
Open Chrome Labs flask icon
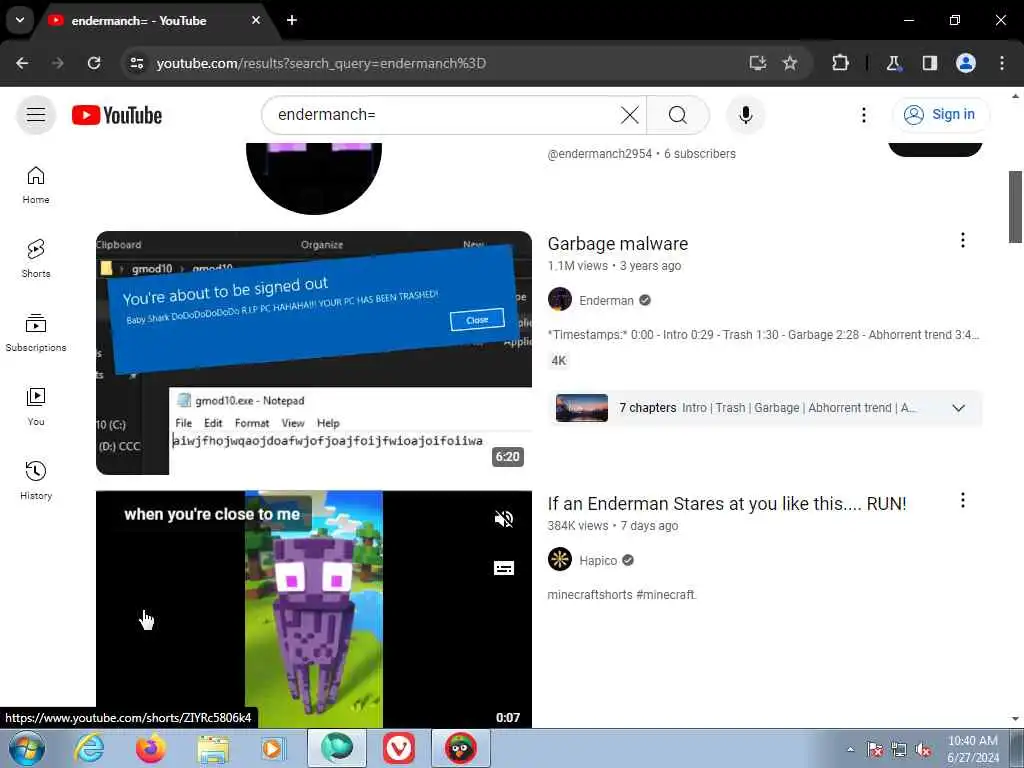(893, 63)
